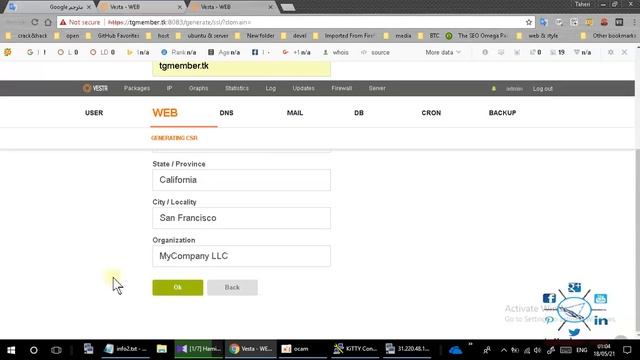Open the Firewall menu item
Viewport: 640px width, 360px height.
[x=342, y=88]
